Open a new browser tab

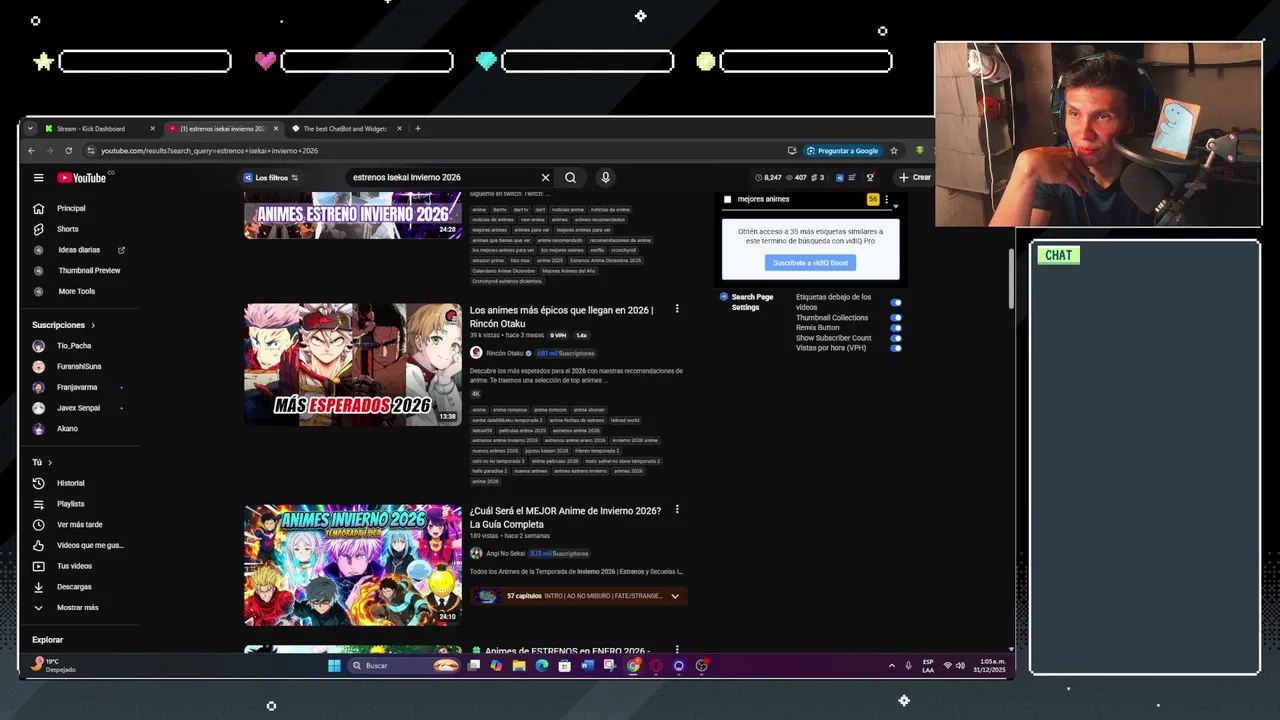pos(418,128)
